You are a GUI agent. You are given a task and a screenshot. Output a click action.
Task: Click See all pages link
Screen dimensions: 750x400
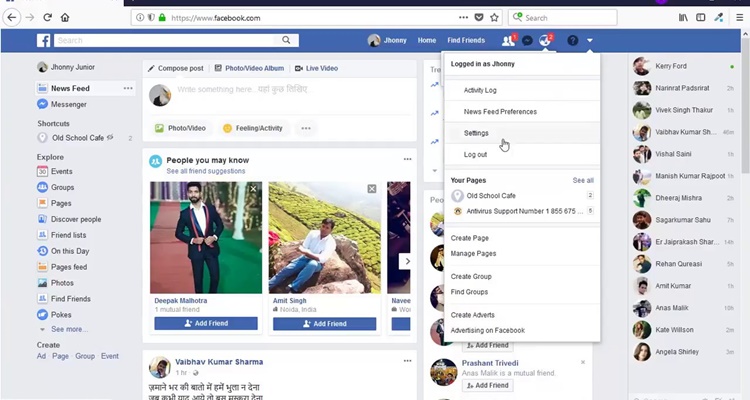point(583,180)
